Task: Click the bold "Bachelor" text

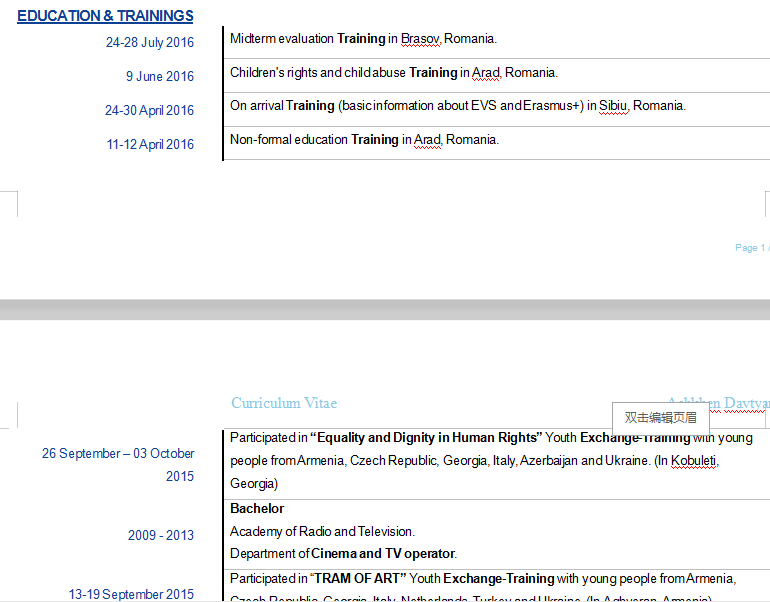Action: tap(257, 508)
